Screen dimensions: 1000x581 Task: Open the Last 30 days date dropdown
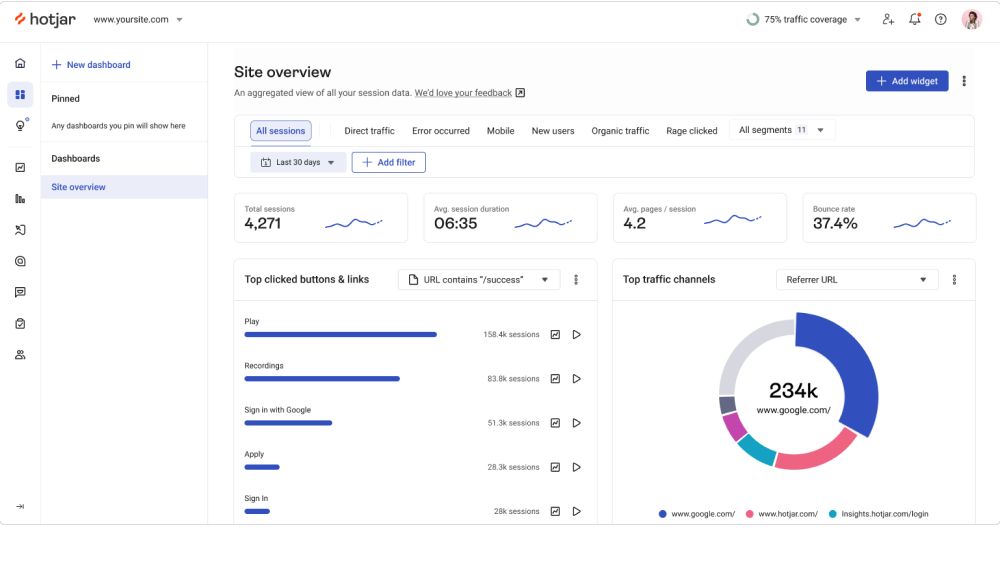(x=298, y=162)
